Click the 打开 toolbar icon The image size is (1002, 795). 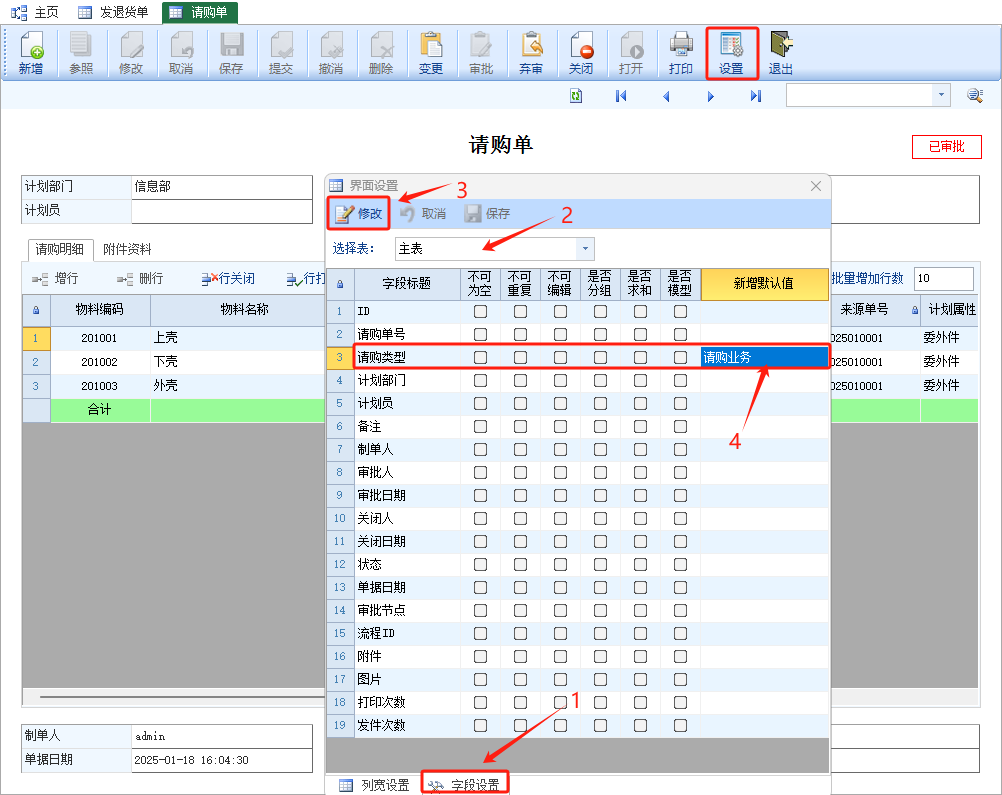pos(631,53)
